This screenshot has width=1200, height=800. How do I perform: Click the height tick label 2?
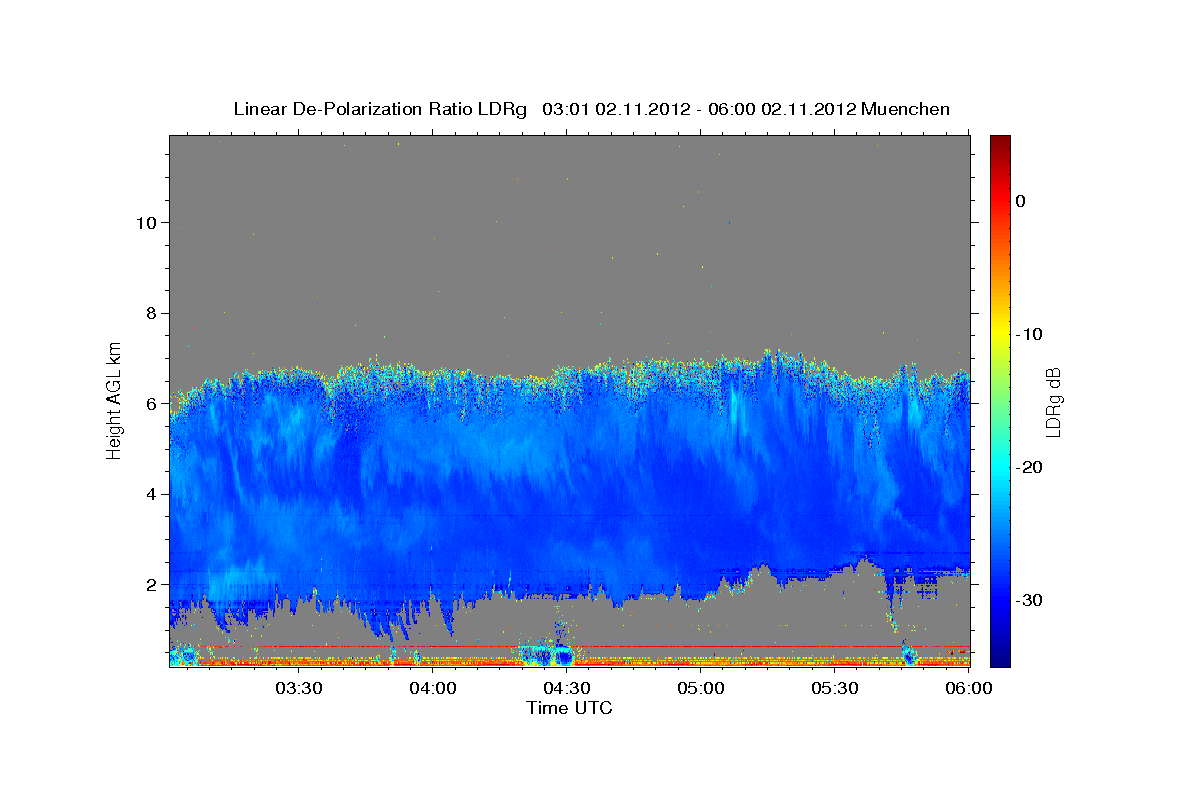(149, 584)
